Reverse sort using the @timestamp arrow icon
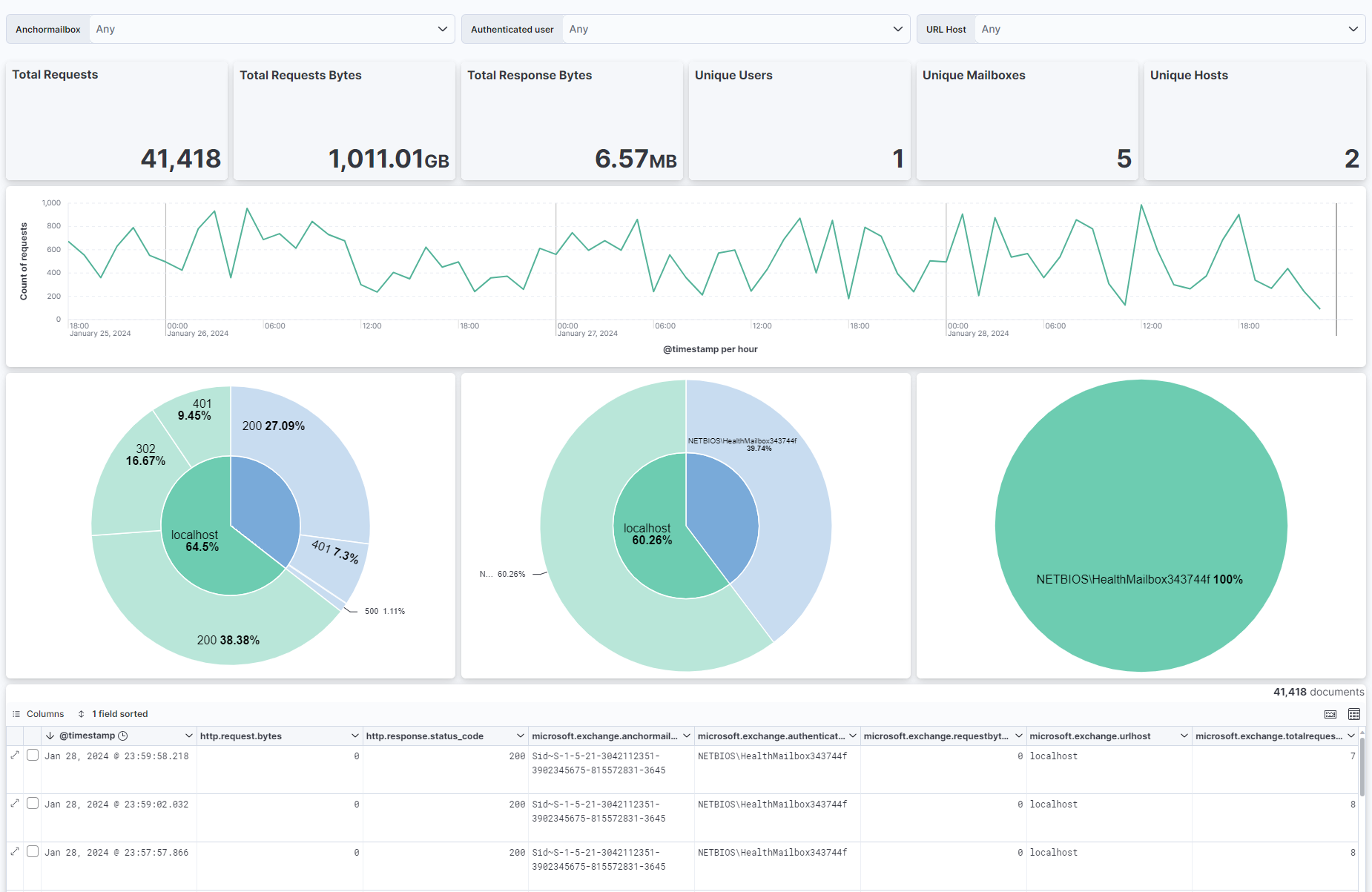The width and height of the screenshot is (1372, 892). point(50,736)
